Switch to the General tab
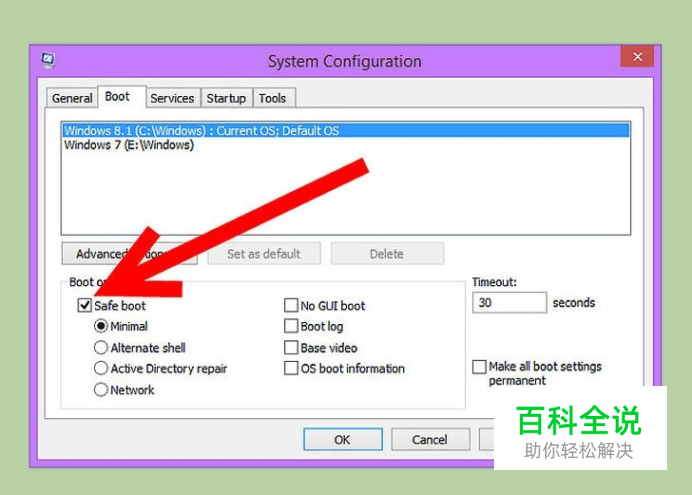The image size is (692, 495). (x=72, y=98)
